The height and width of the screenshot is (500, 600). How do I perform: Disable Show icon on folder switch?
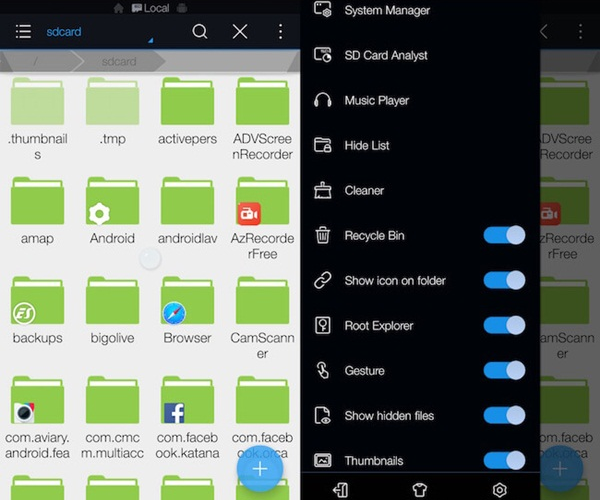pyautogui.click(x=504, y=280)
